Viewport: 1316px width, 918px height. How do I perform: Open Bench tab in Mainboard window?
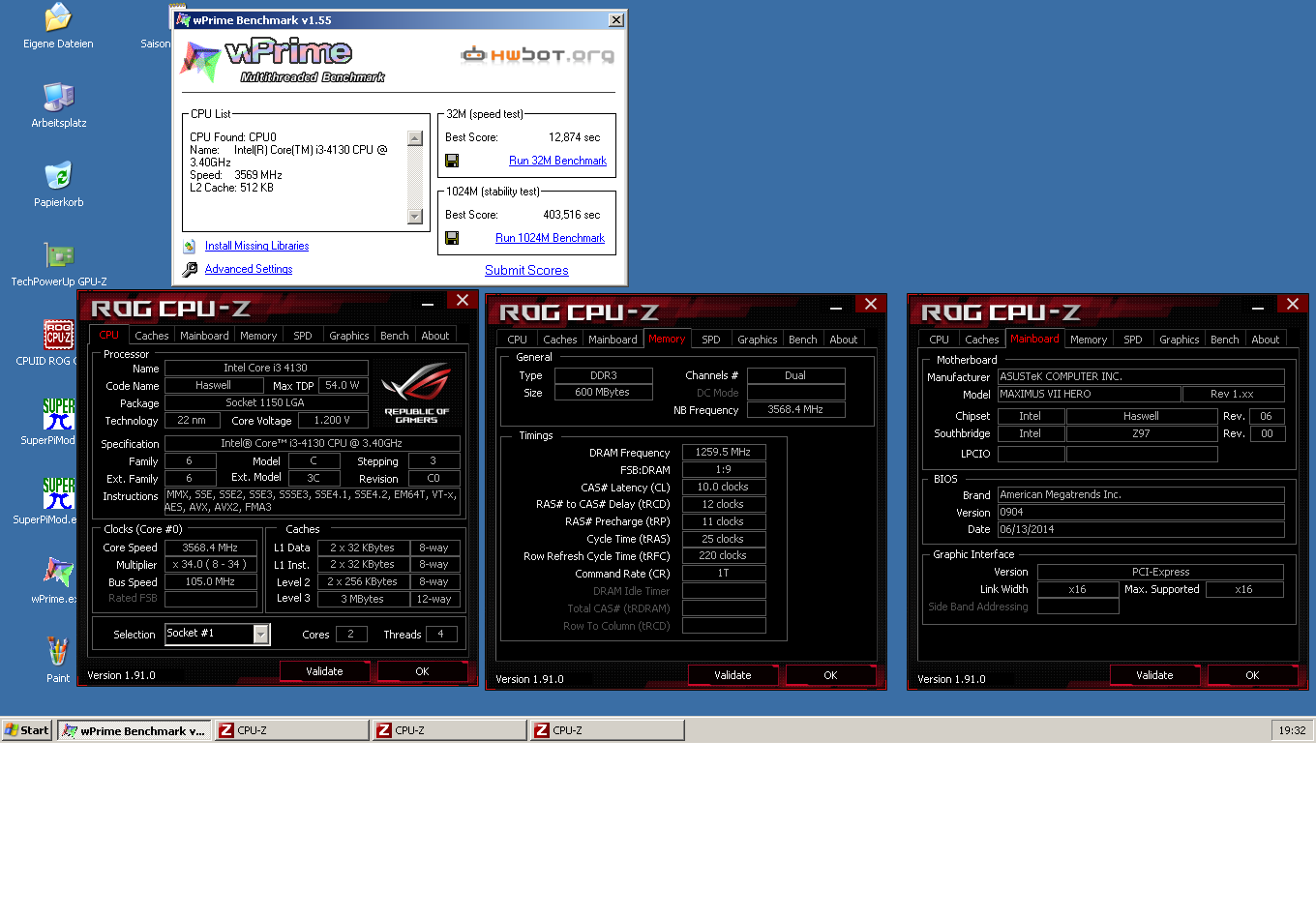tap(1225, 340)
